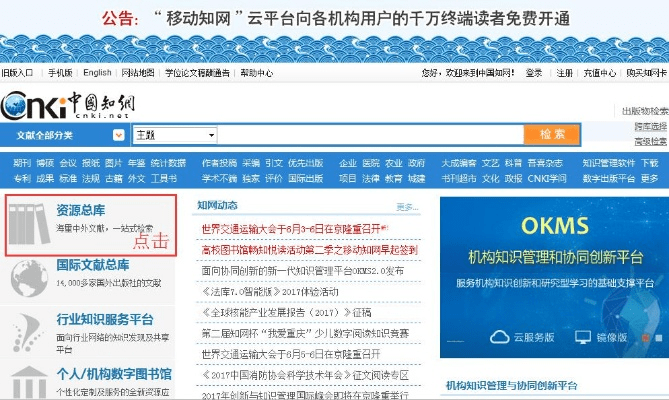
Task: Click the bookshelf icon for 资源总库
Action: 29,224
